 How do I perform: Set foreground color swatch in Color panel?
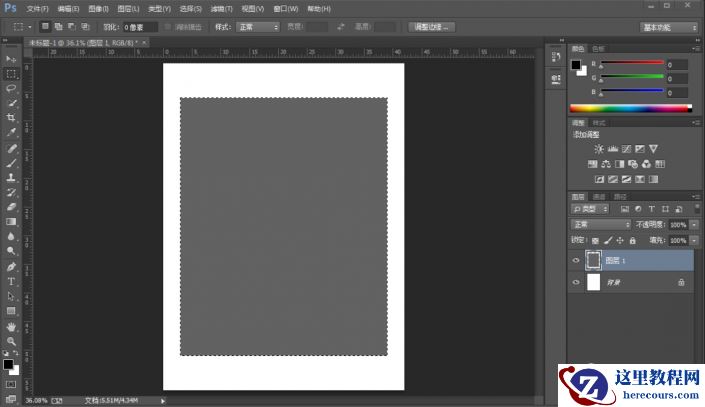[576, 65]
